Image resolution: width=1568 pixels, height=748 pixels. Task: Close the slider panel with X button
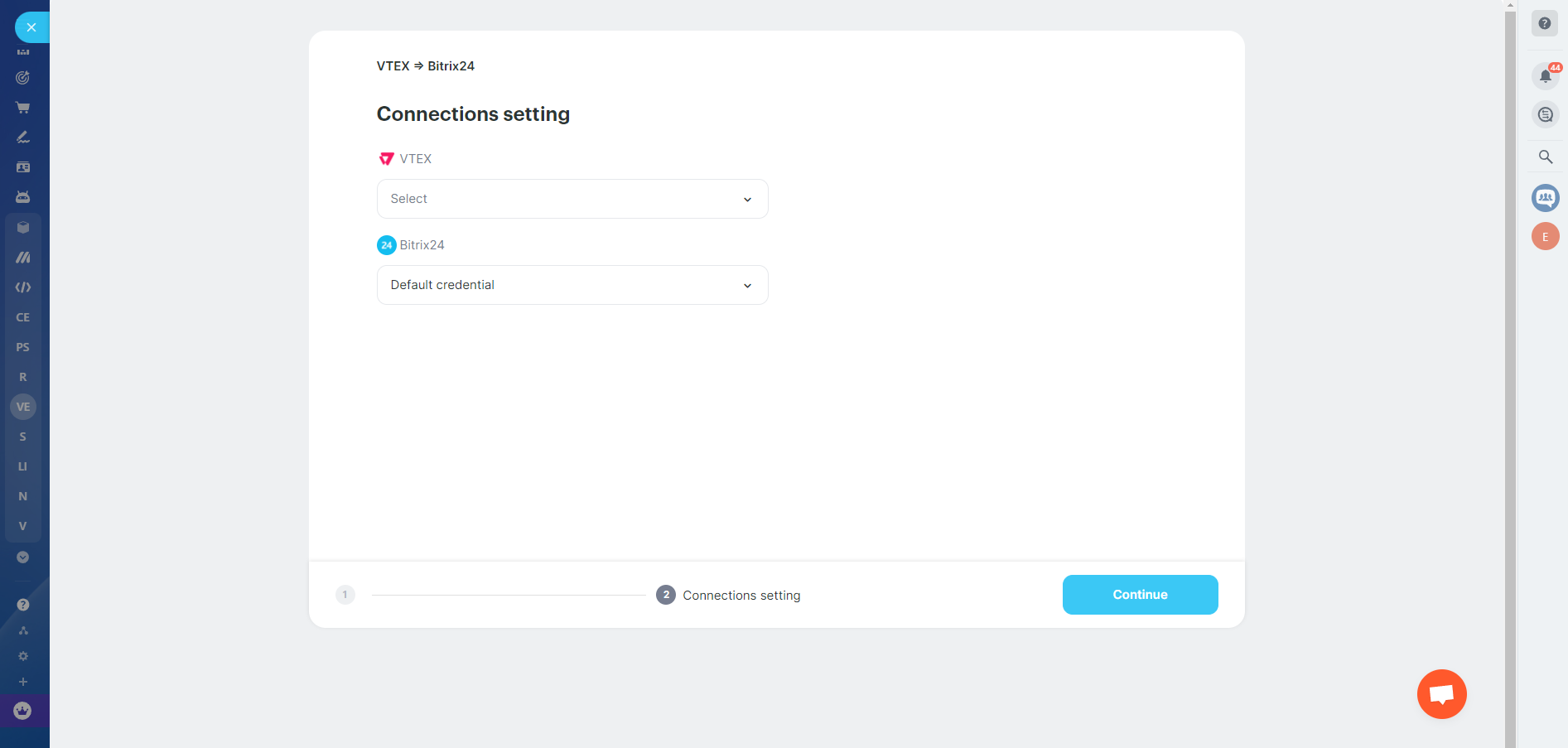coord(31,27)
